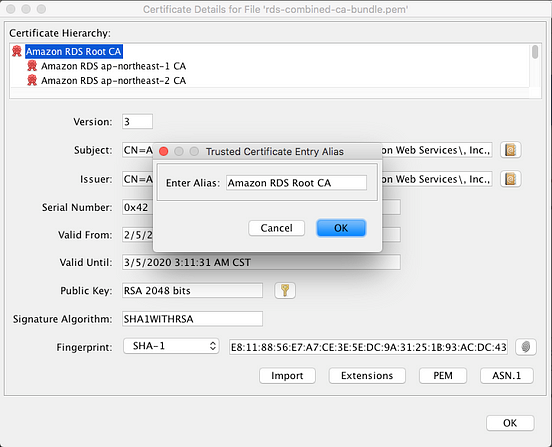View public key details key icon
The height and width of the screenshot is (447, 552).
(285, 290)
